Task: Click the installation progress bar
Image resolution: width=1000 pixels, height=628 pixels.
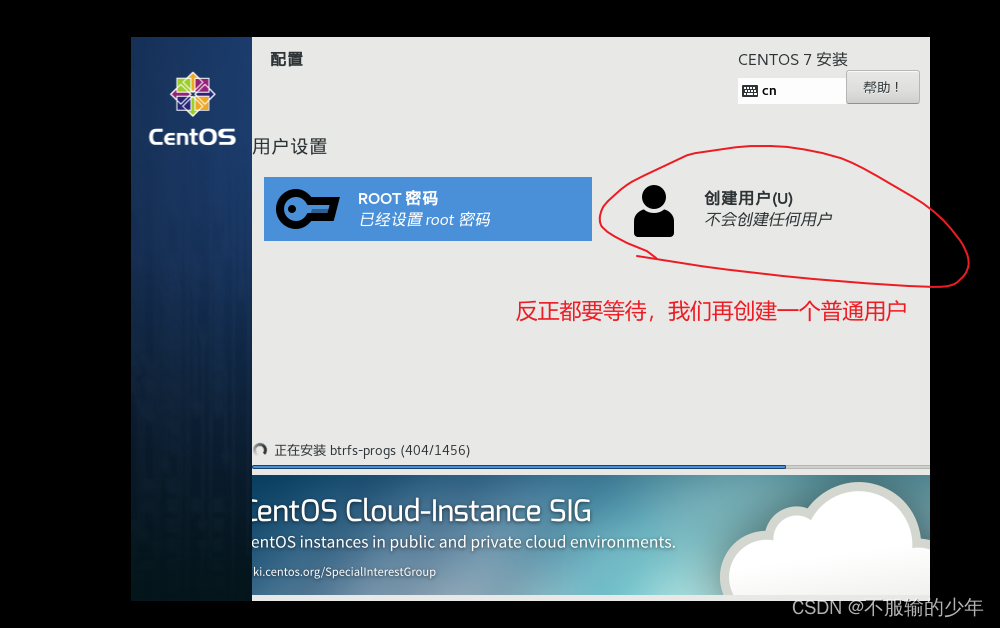Action: coord(591,467)
